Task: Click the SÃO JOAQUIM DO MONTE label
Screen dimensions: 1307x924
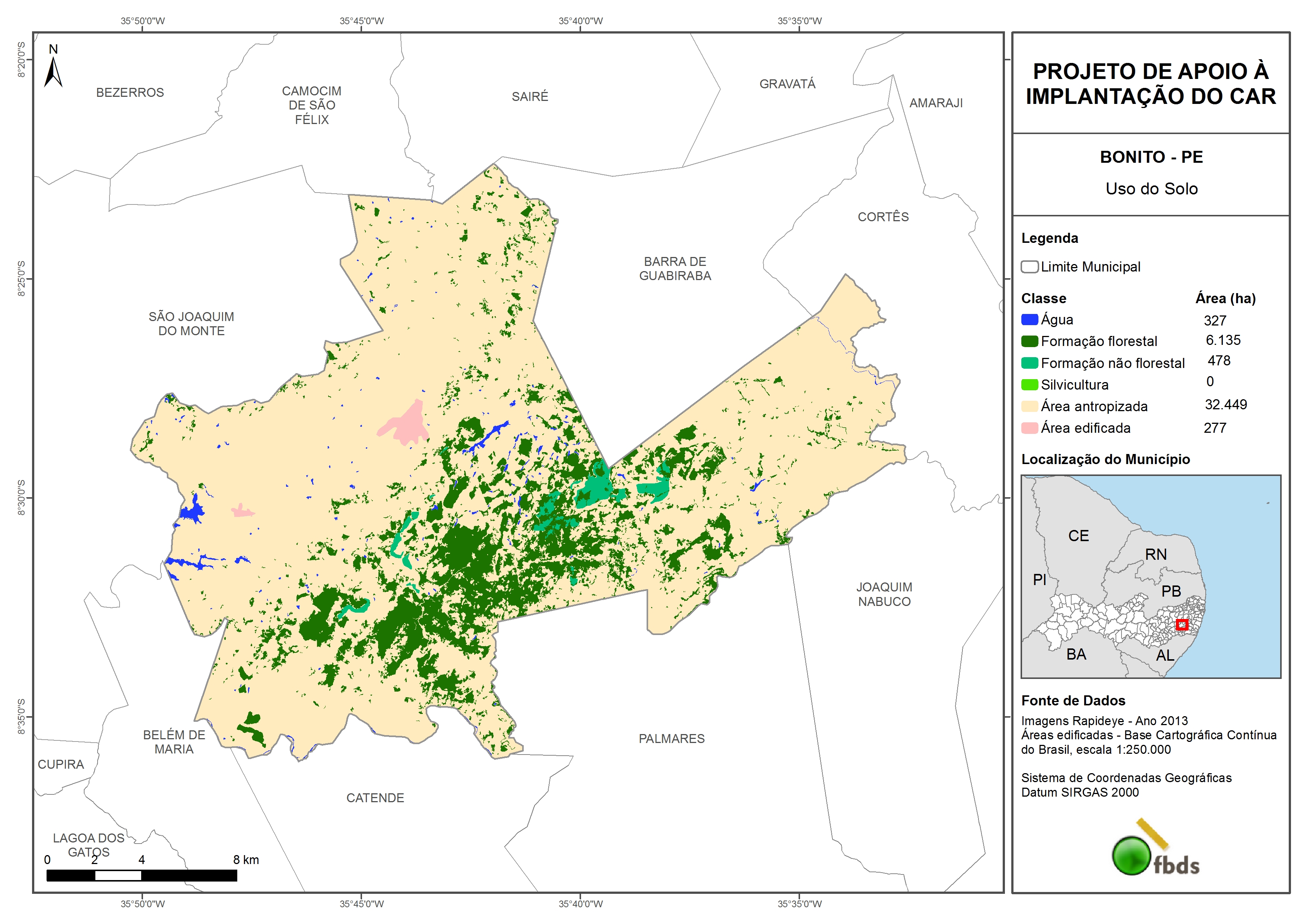Action: click(x=191, y=323)
